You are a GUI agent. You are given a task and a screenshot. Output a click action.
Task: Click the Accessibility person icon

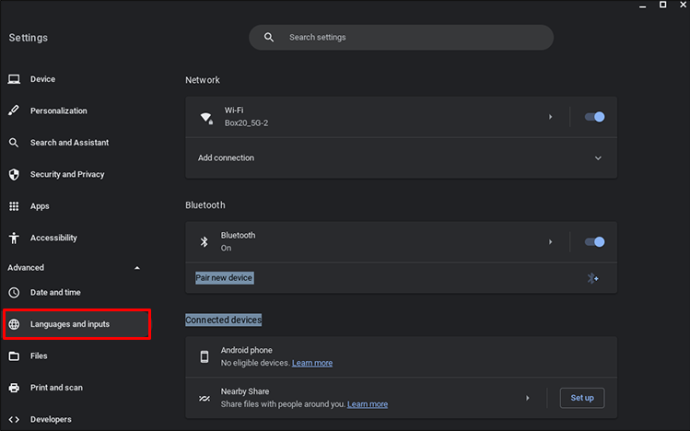click(x=14, y=238)
